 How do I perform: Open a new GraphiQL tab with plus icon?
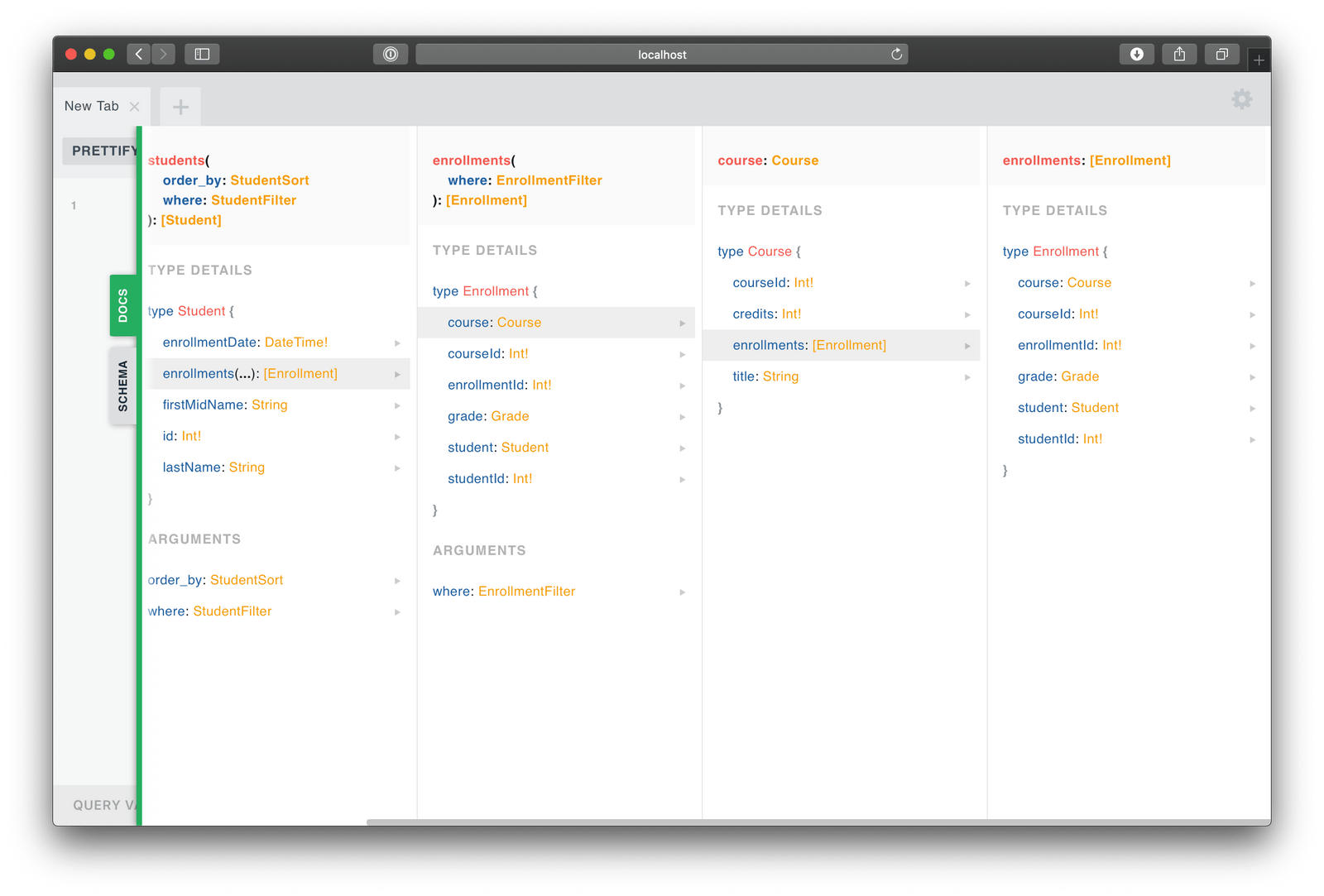180,106
